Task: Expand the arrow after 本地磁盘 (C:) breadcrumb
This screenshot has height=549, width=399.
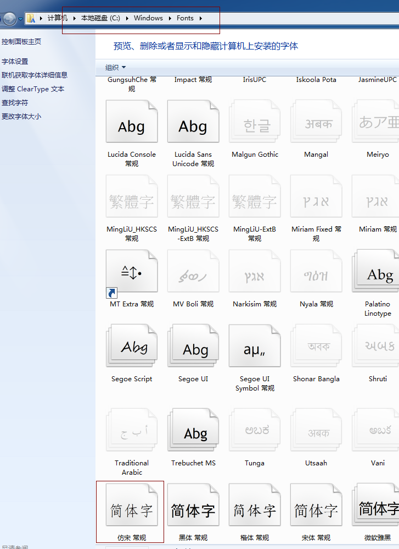Action: point(127,18)
